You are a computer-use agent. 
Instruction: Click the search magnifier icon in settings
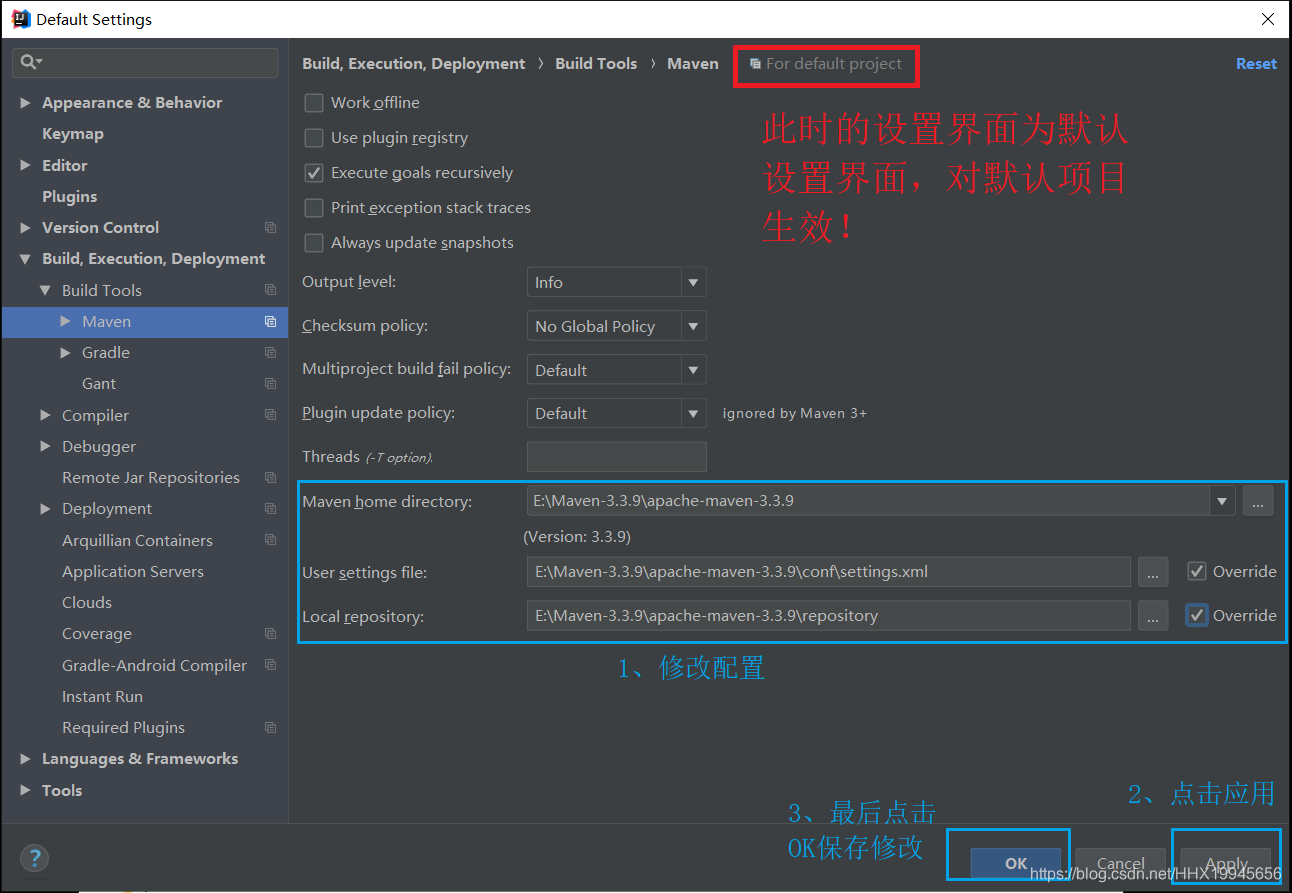(x=29, y=62)
